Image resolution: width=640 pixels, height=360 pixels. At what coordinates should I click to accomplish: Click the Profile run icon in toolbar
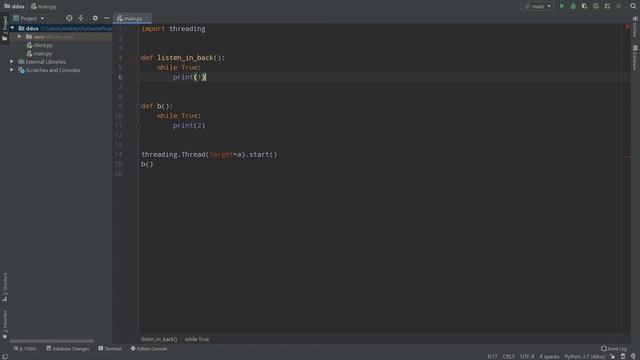596,6
